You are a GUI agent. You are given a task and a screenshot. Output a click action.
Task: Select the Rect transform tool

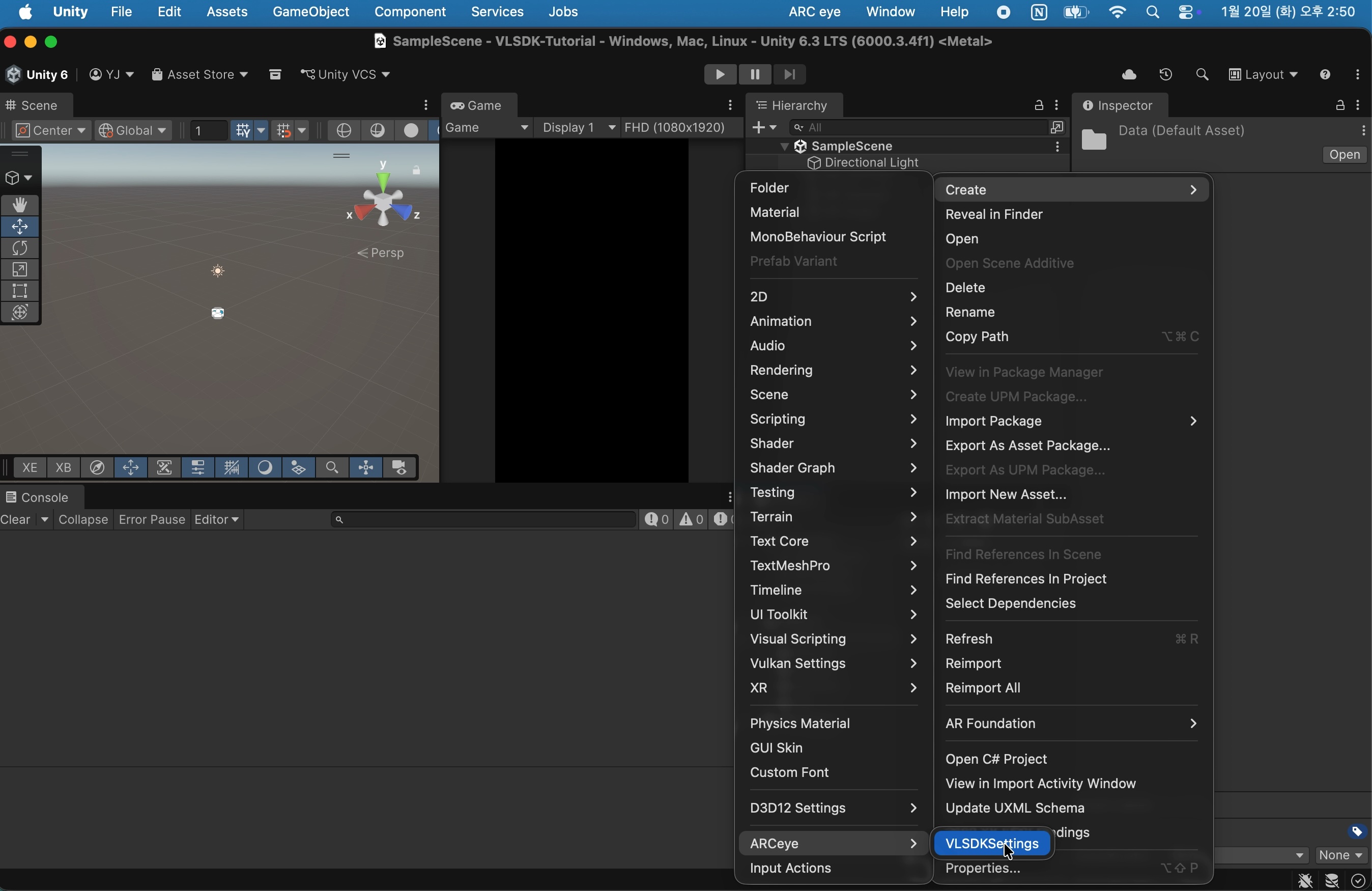(x=20, y=291)
